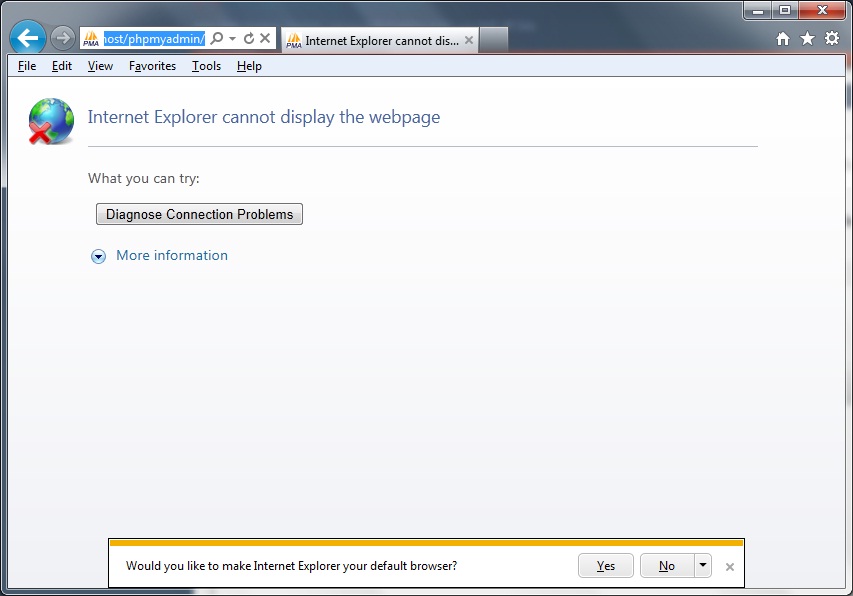This screenshot has width=853, height=596.
Task: Stop loading with the address bar X
Action: point(265,38)
